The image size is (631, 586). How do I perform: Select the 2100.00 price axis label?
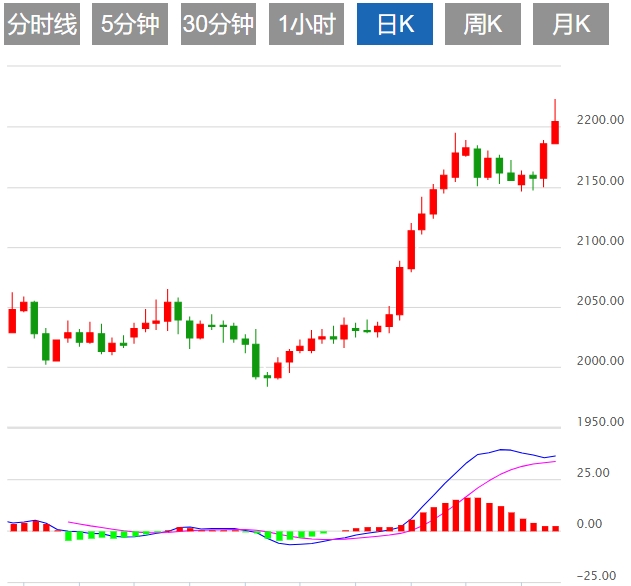pos(600,241)
